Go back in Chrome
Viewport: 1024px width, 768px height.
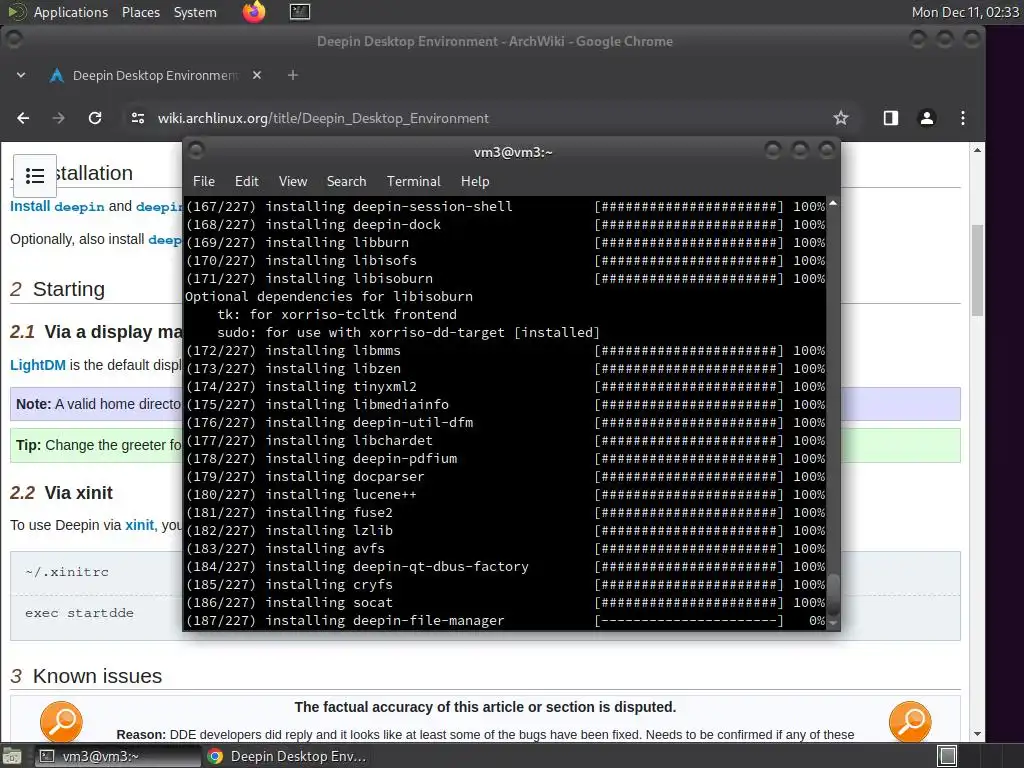pyautogui.click(x=23, y=118)
